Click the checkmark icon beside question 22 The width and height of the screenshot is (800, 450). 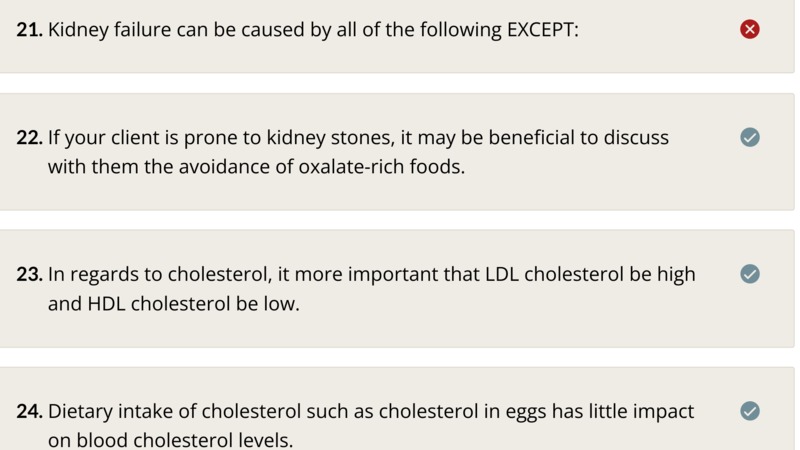(749, 137)
